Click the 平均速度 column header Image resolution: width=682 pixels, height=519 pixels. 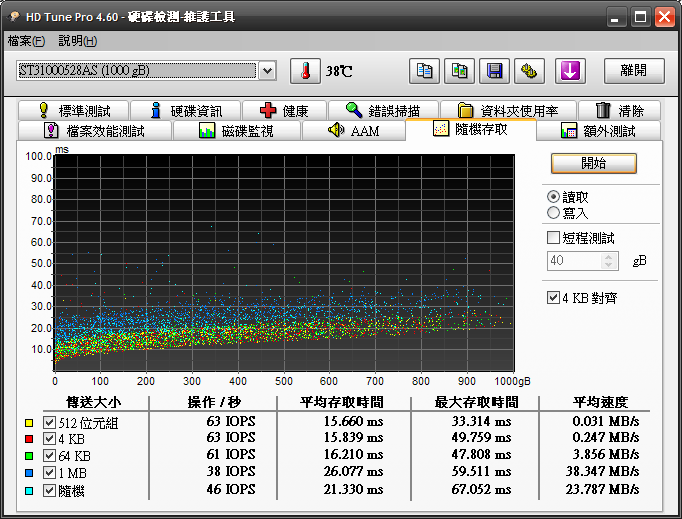click(x=601, y=402)
